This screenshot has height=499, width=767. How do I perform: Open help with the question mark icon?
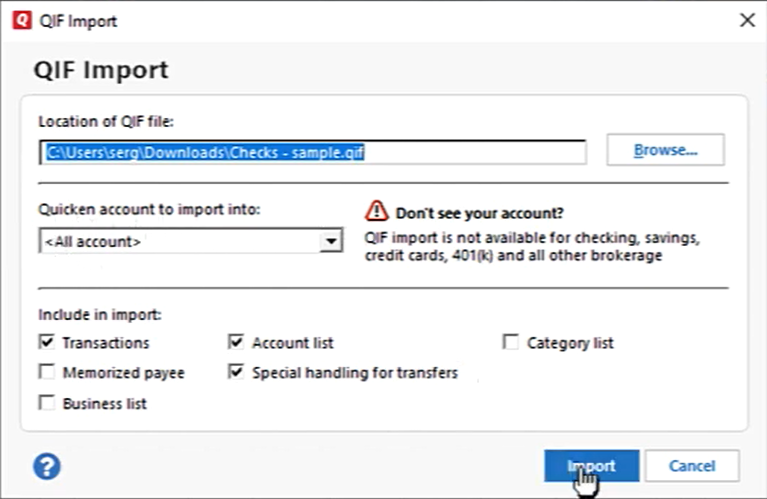[x=47, y=466]
